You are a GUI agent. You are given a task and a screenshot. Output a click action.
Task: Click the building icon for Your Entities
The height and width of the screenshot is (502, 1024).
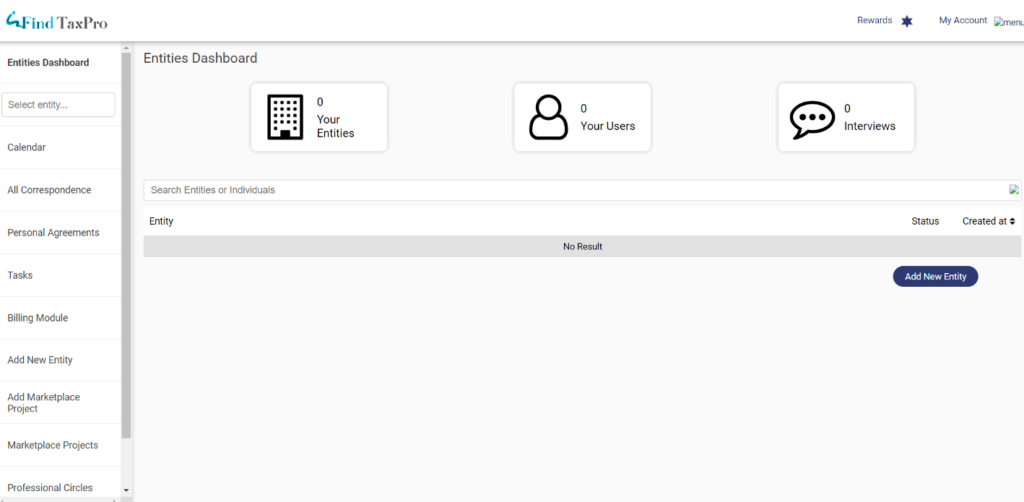coord(285,117)
